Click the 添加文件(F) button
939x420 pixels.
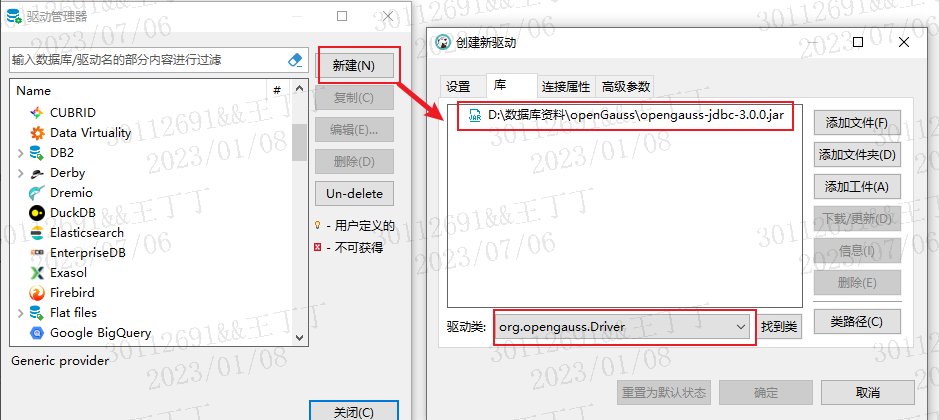(857, 123)
